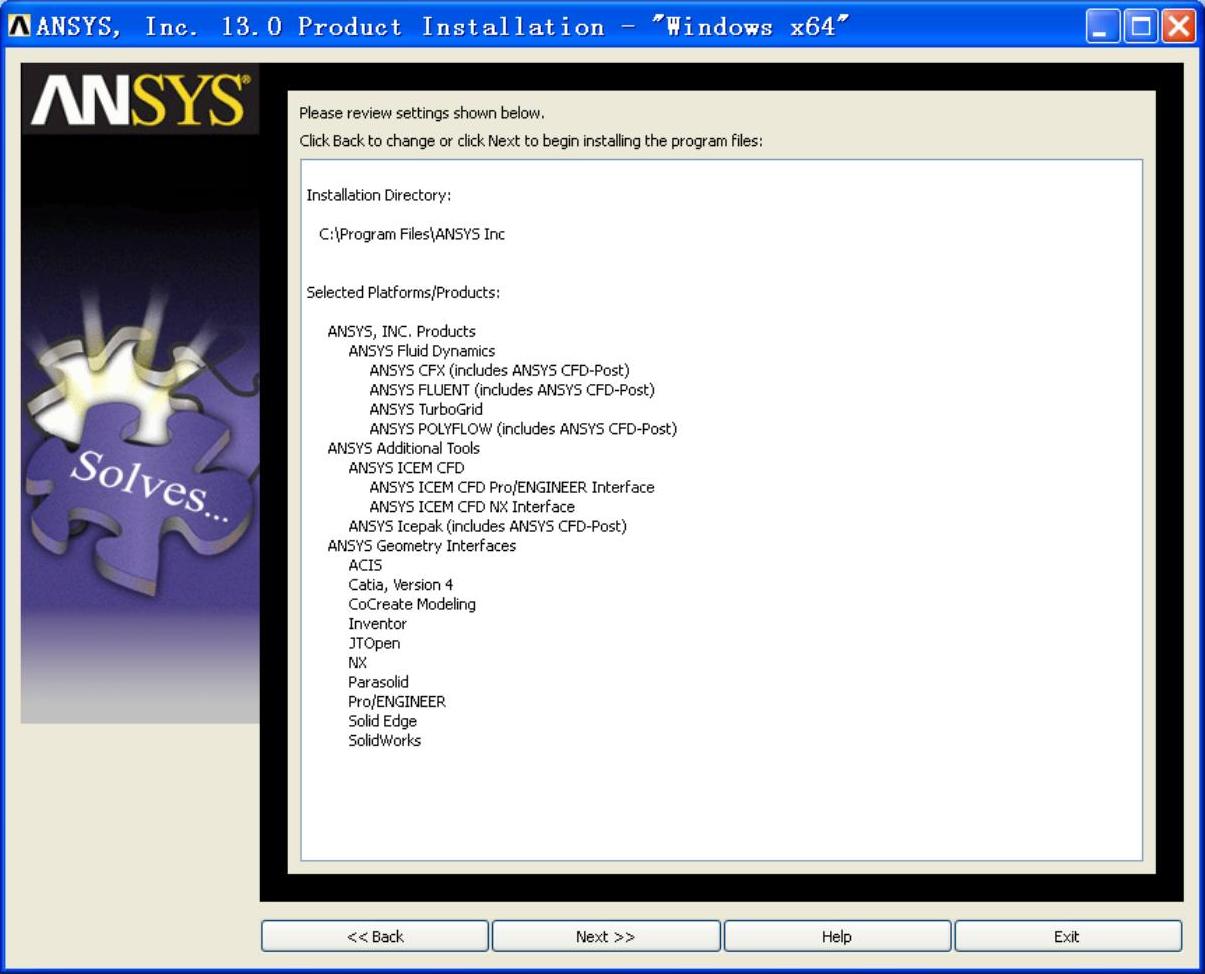1205x974 pixels.
Task: Click the Parasolid entry
Action: [378, 682]
